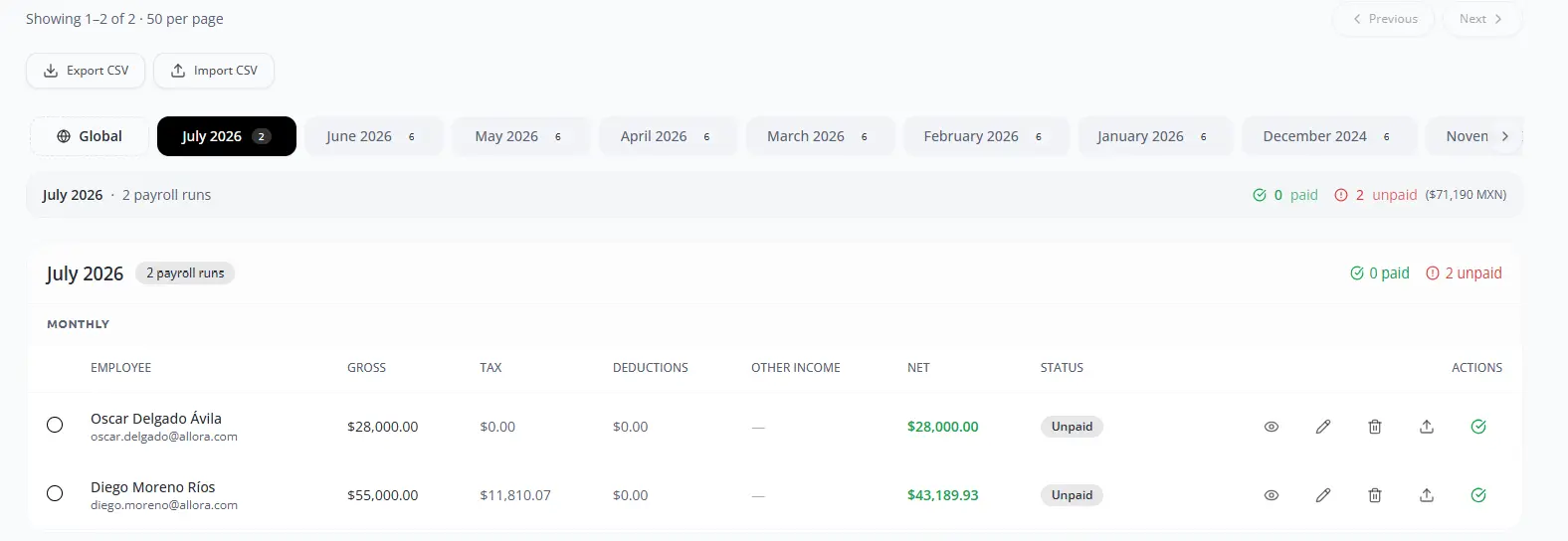This screenshot has height=541, width=1568.
Task: Select the July 2026 tab
Action: [x=227, y=136]
